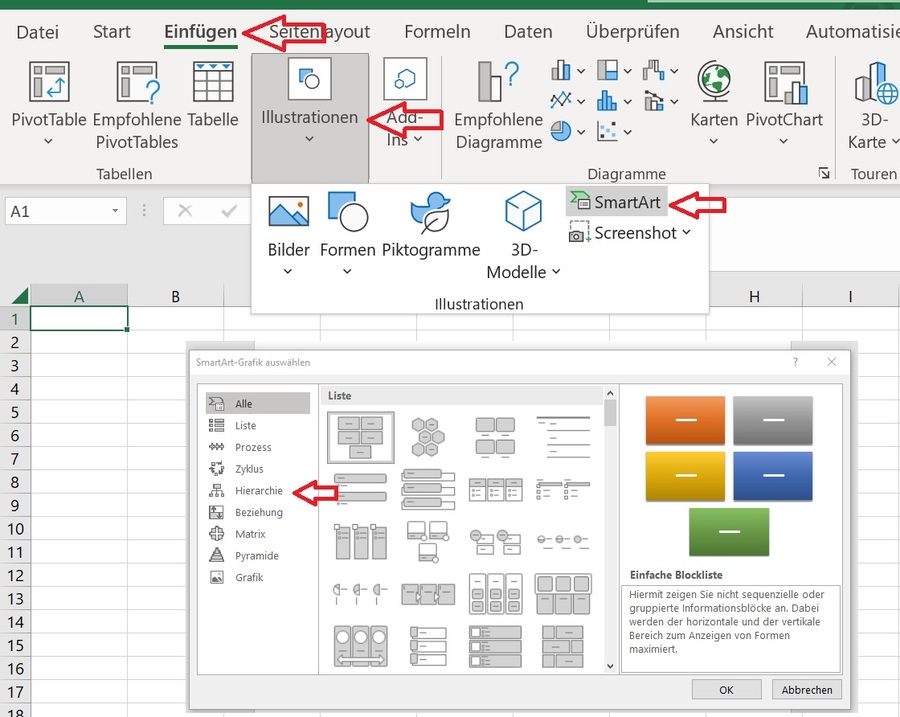Select Hierarchie category in SmartArt dialog
900x717 pixels.
coord(258,491)
